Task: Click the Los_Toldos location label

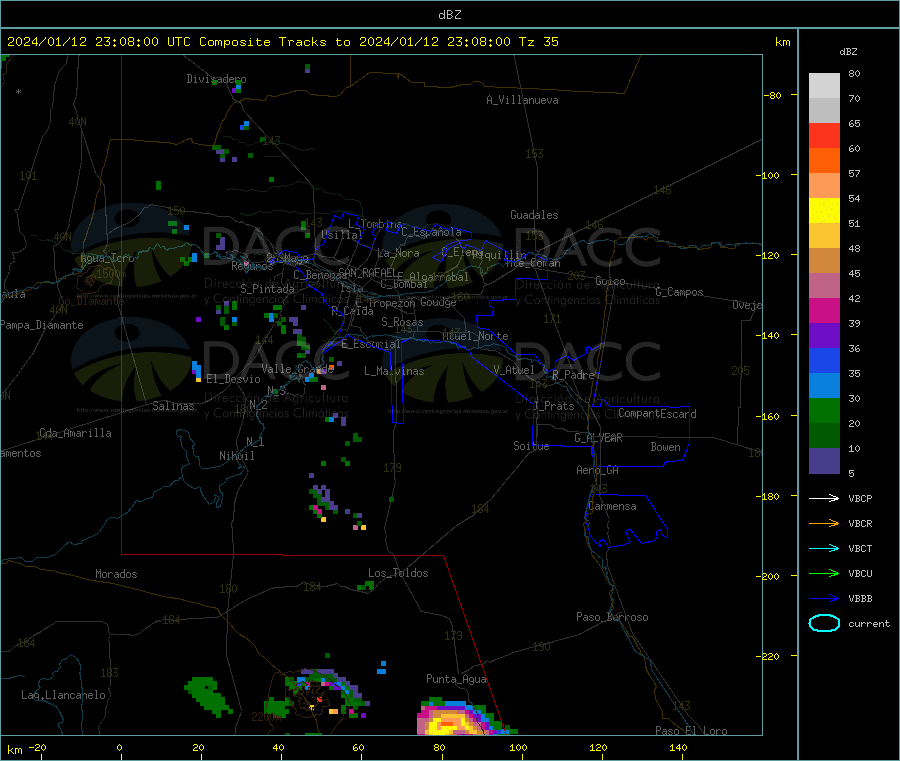Action: coord(398,573)
